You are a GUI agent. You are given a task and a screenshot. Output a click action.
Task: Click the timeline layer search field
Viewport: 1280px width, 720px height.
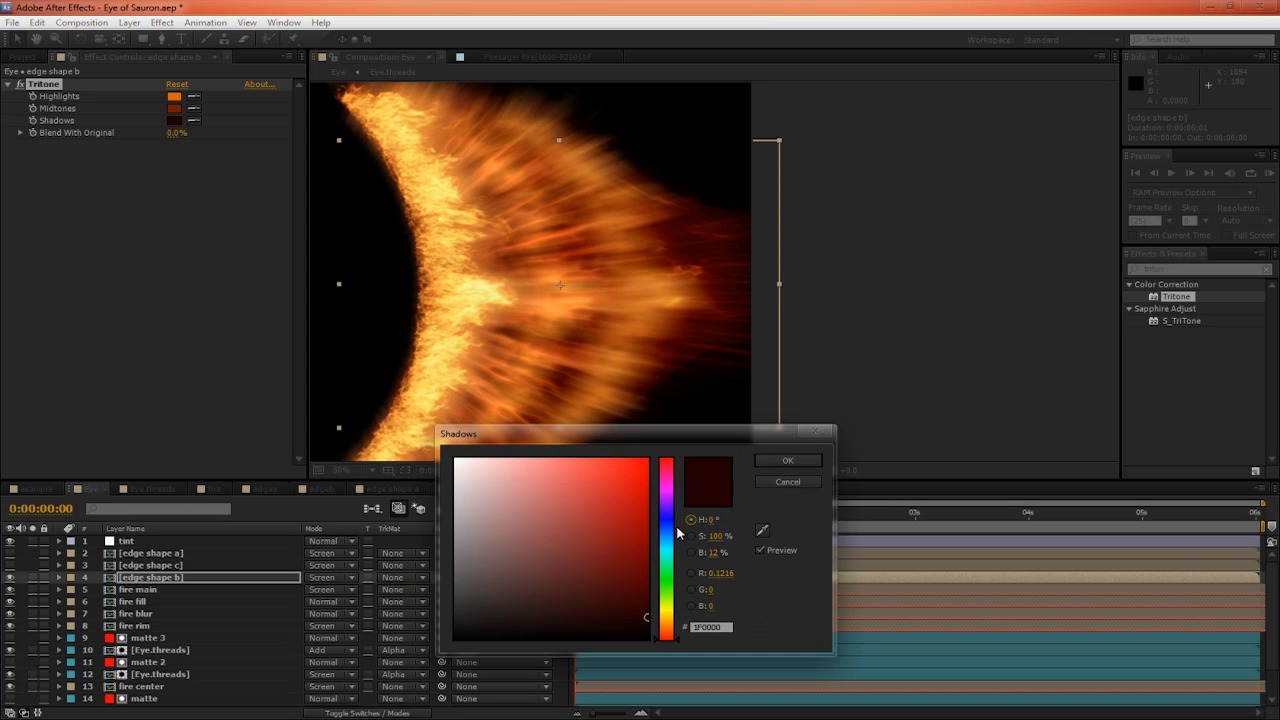coord(158,509)
